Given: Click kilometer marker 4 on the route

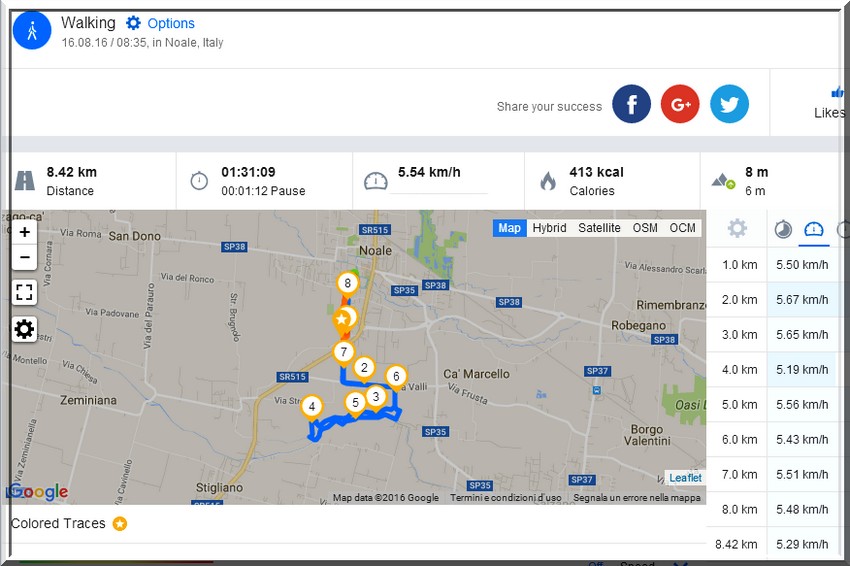Looking at the screenshot, I should [312, 406].
